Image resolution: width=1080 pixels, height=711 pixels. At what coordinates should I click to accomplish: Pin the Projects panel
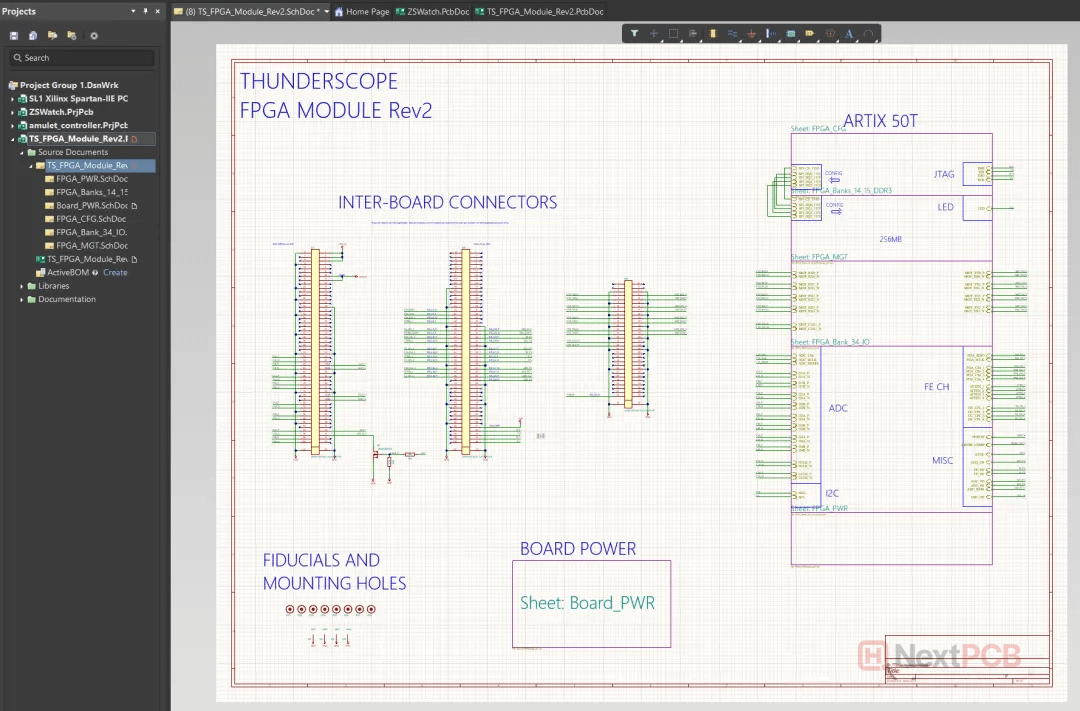coord(146,11)
